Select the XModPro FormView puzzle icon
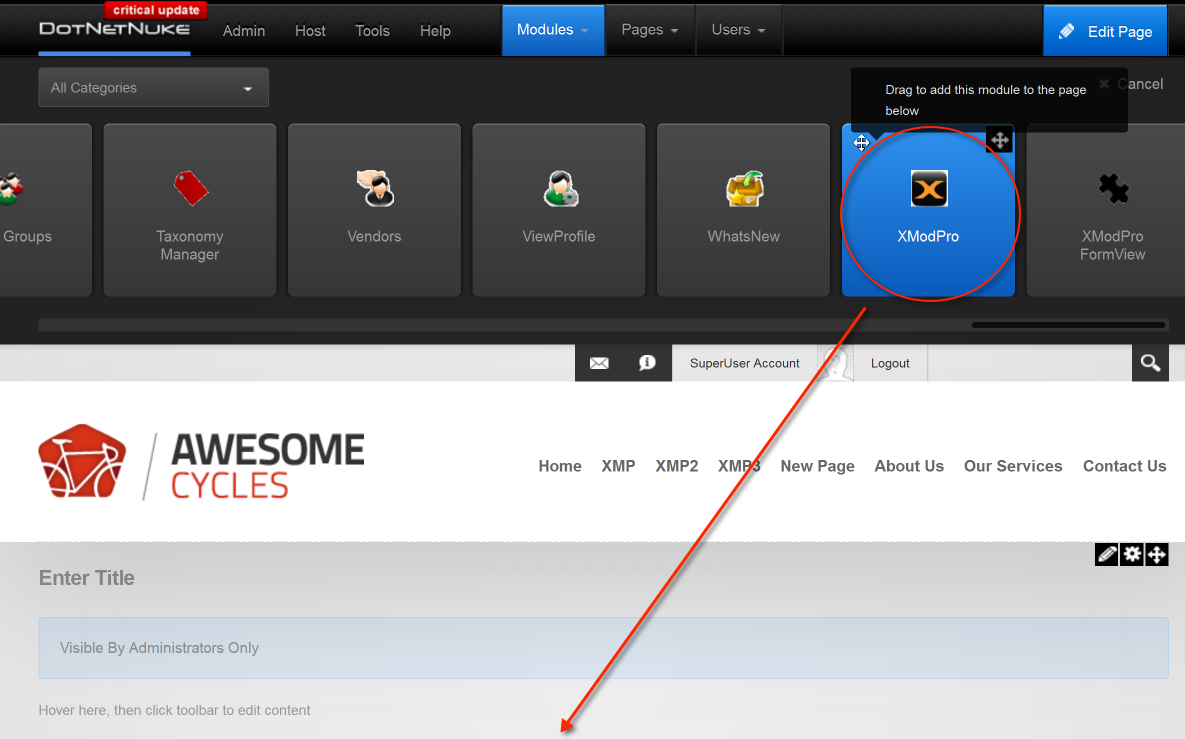This screenshot has width=1185, height=739. pyautogui.click(x=1113, y=188)
